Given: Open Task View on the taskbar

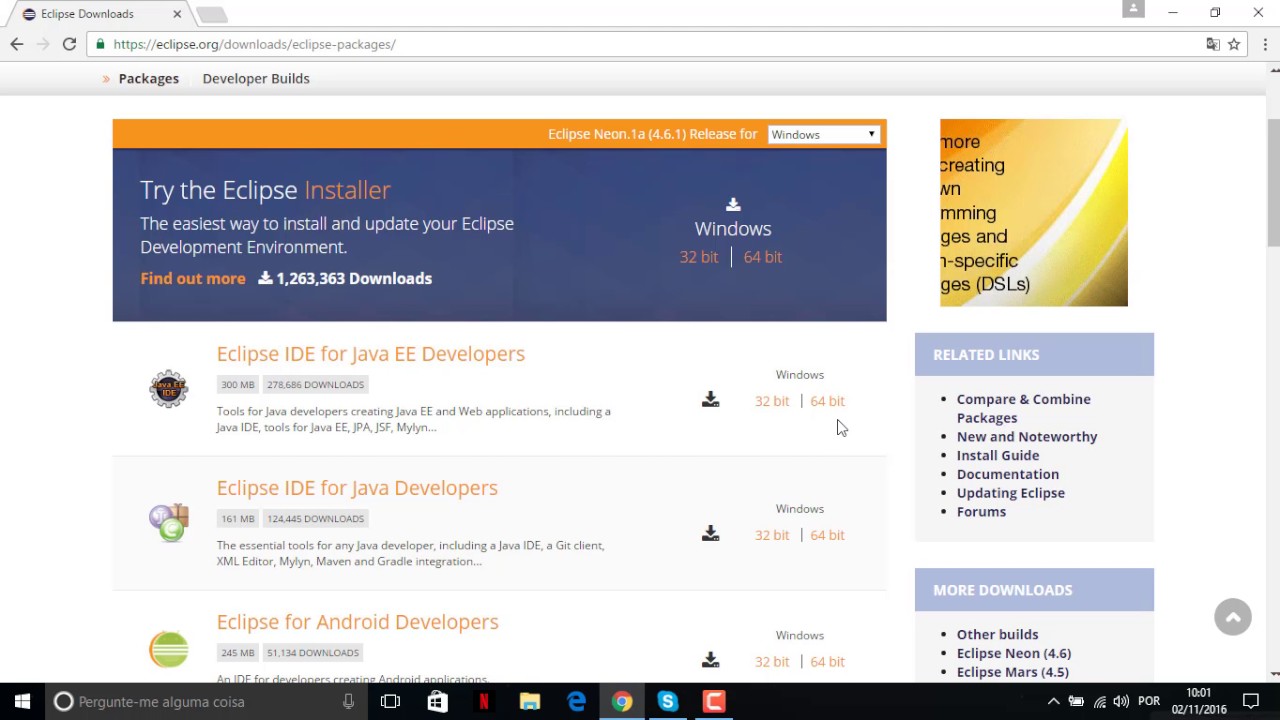Looking at the screenshot, I should click(390, 701).
